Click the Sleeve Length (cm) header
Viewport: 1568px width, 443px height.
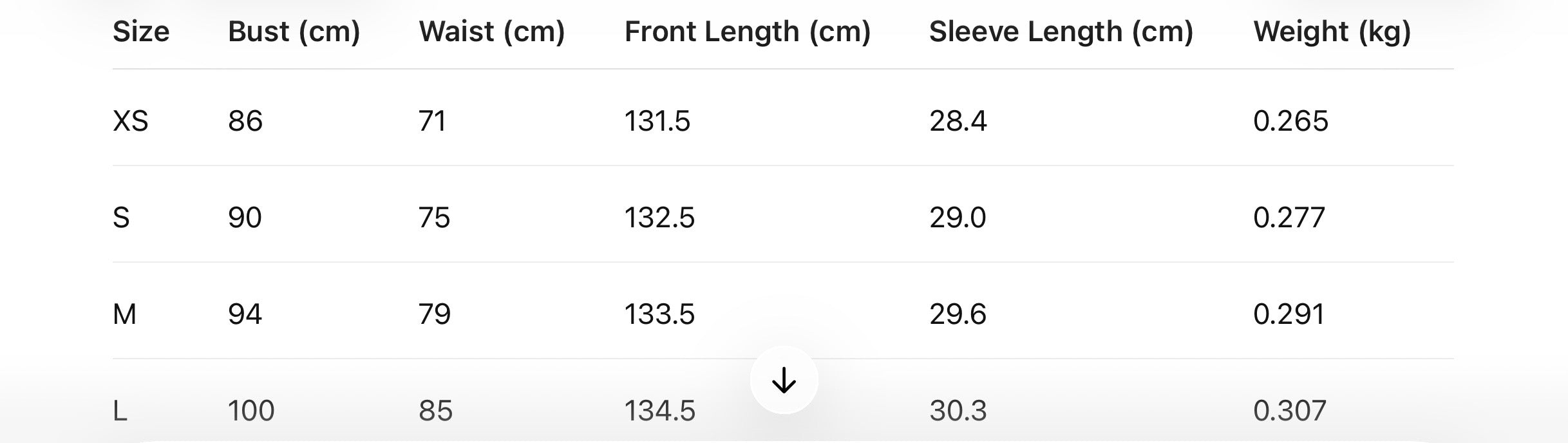pos(1061,32)
